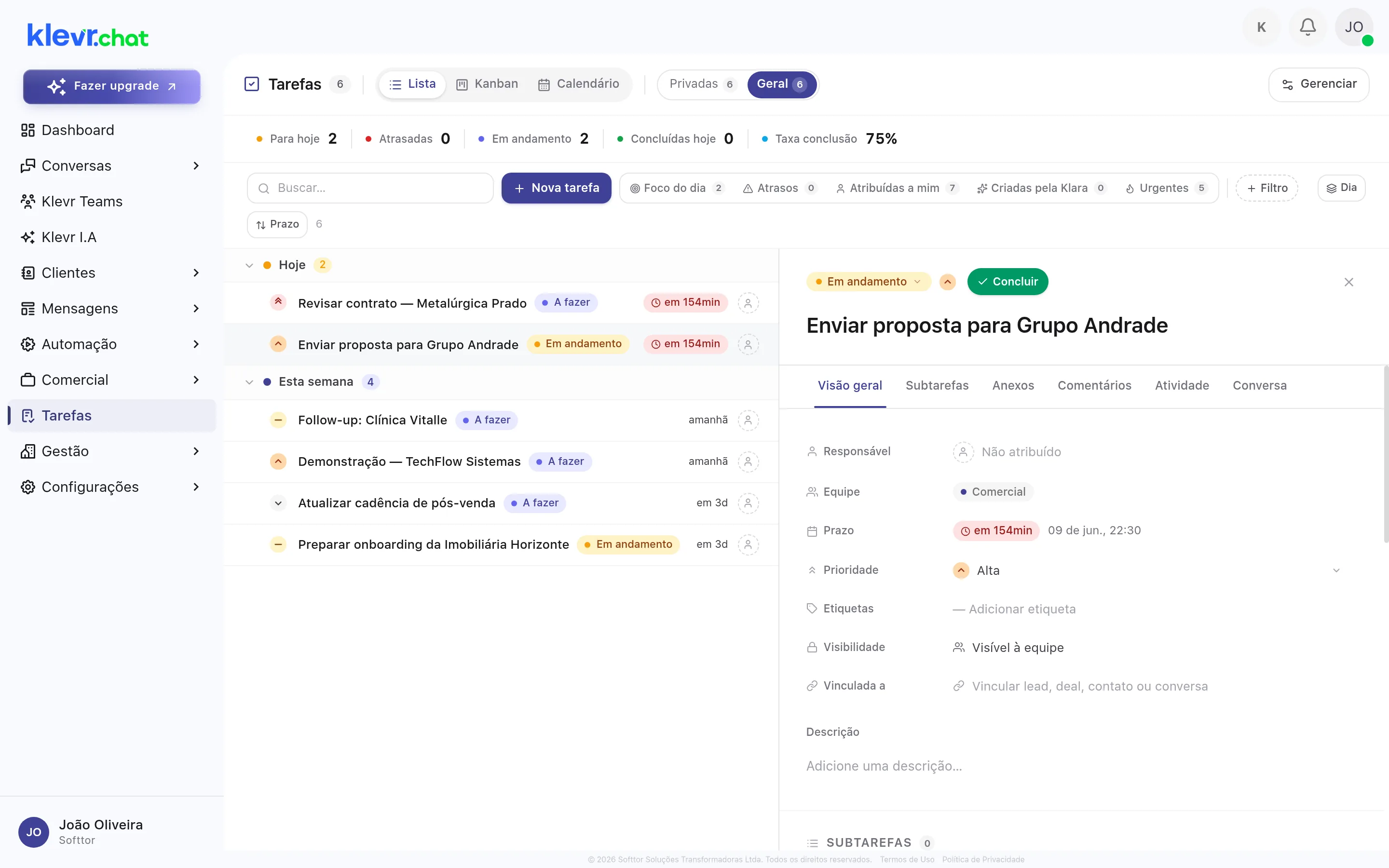Click Nova tarefa button
Viewport: 1389px width, 868px height.
[556, 188]
